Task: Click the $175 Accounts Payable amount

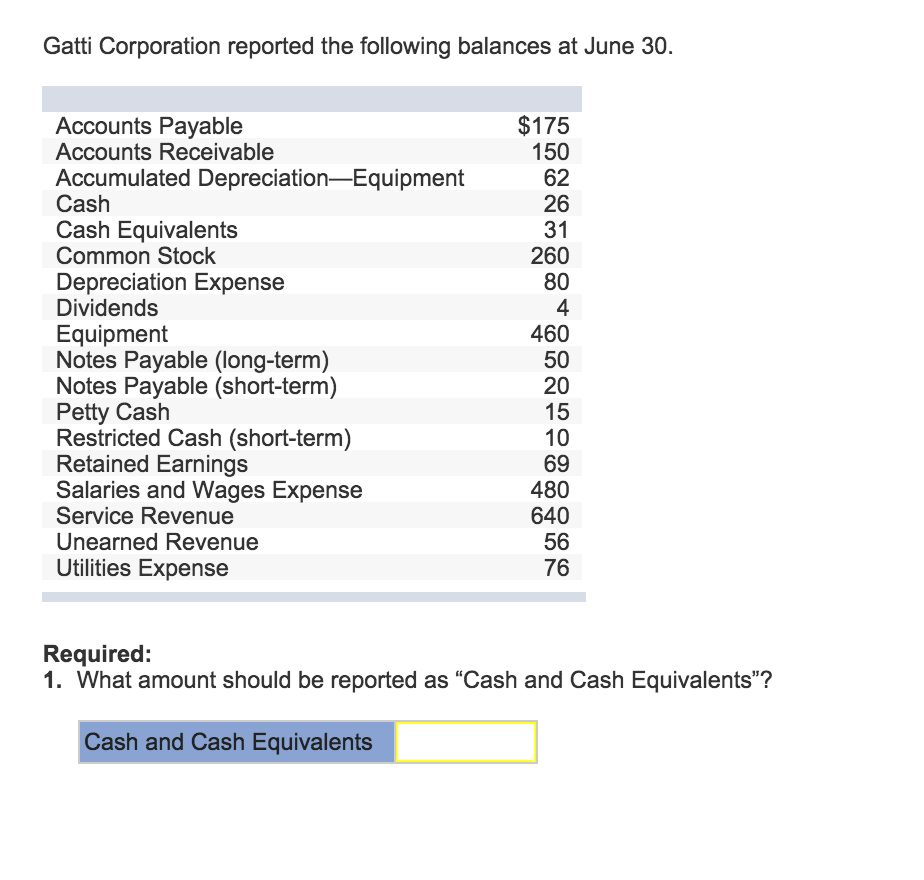Action: pyautogui.click(x=543, y=126)
